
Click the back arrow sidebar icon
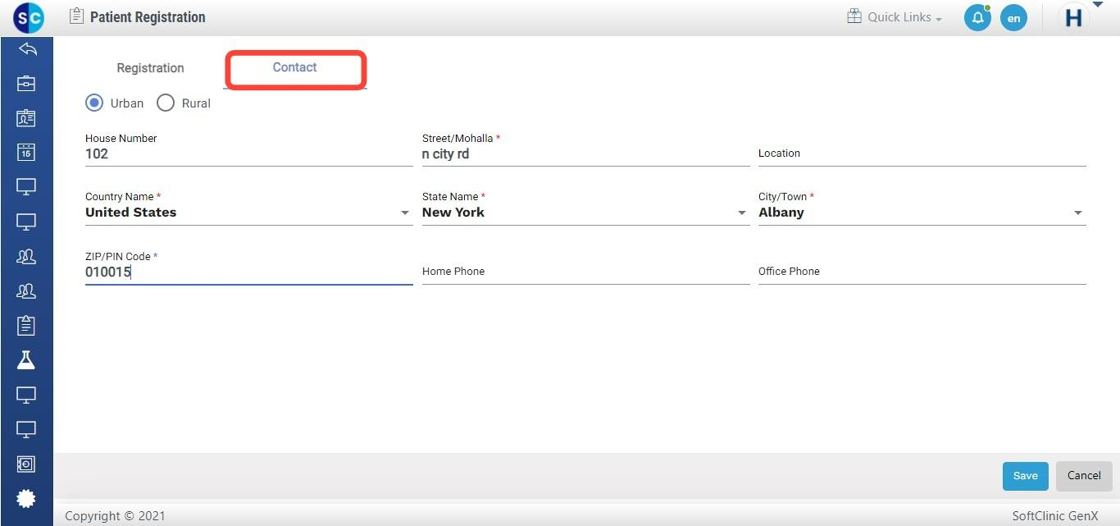coord(26,49)
